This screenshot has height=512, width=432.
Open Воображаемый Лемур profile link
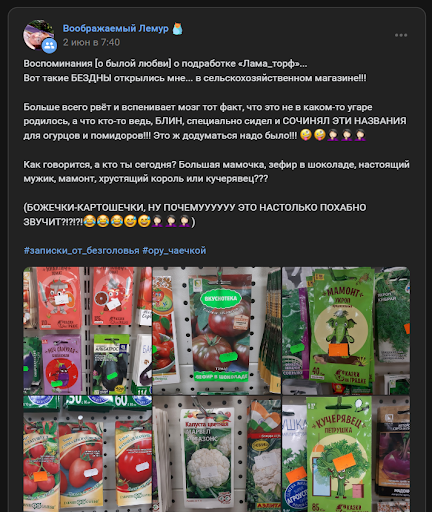coord(116,28)
